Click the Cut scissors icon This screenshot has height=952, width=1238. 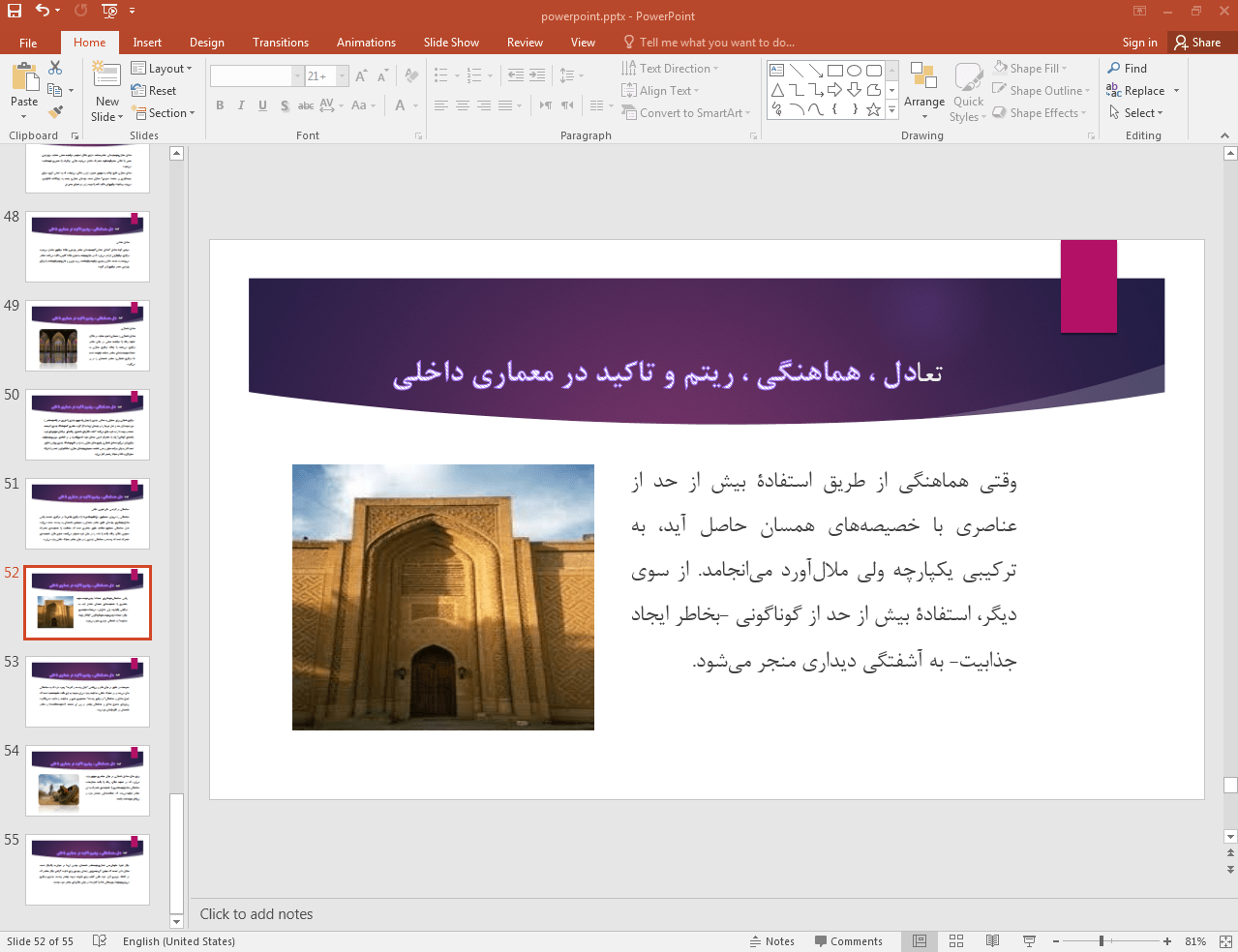(x=55, y=68)
